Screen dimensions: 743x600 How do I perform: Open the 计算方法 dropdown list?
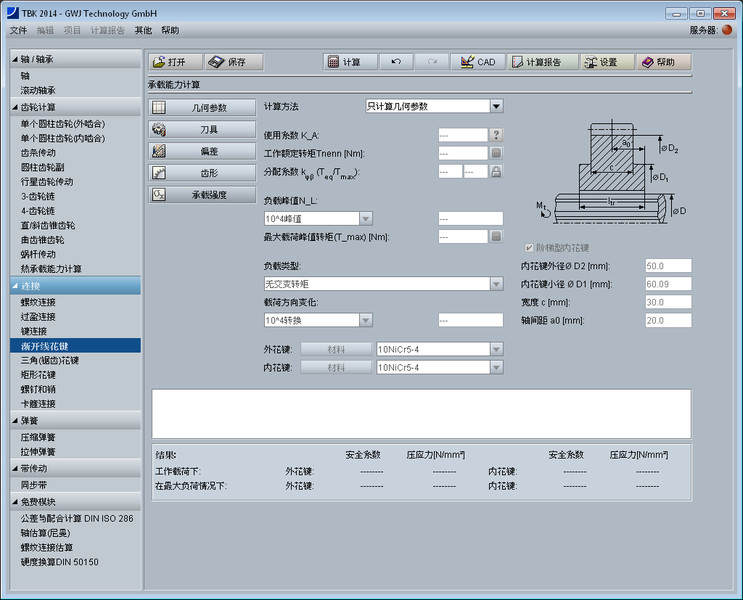click(497, 106)
